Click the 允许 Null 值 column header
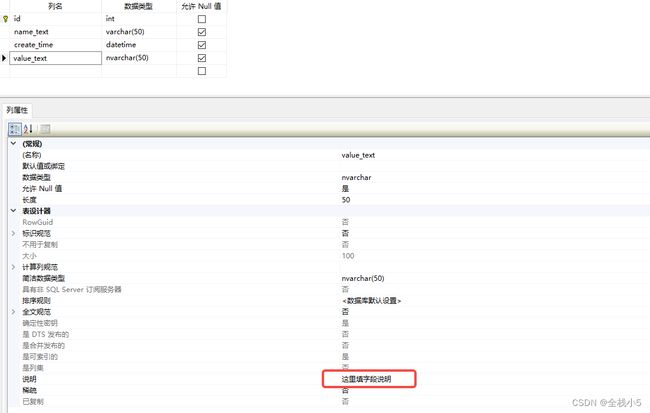Viewport: 650px width, 413px height. click(201, 6)
